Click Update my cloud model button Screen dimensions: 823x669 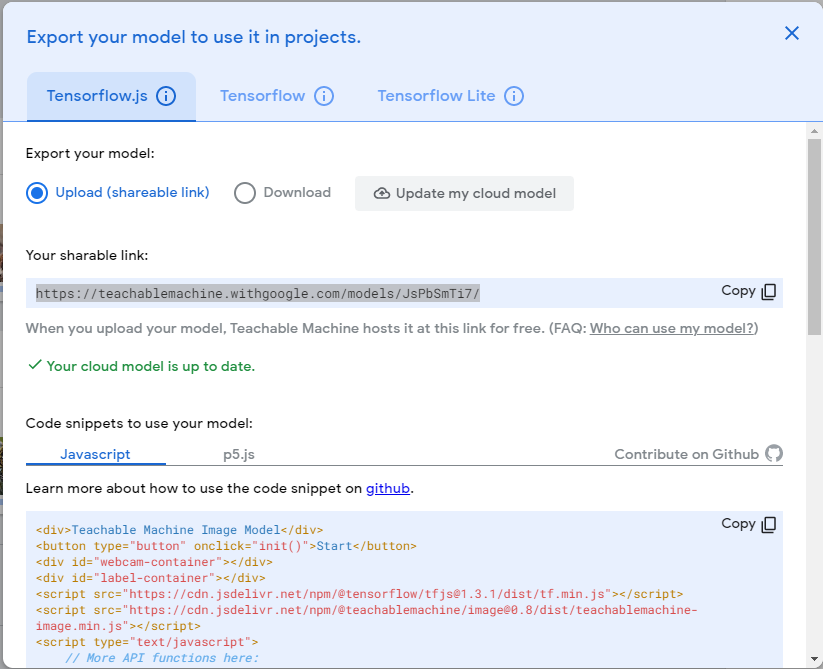(465, 194)
